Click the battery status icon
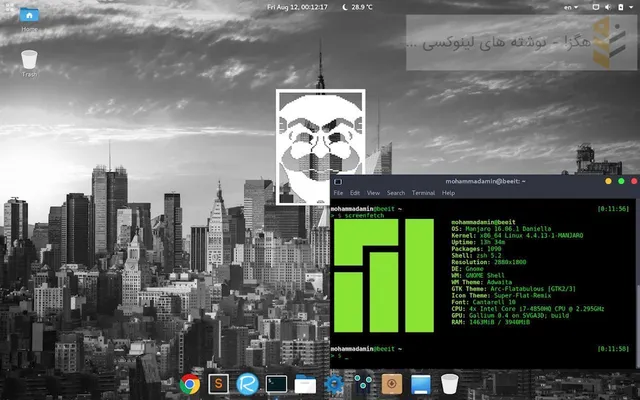This screenshot has width=640, height=400. coord(621,7)
